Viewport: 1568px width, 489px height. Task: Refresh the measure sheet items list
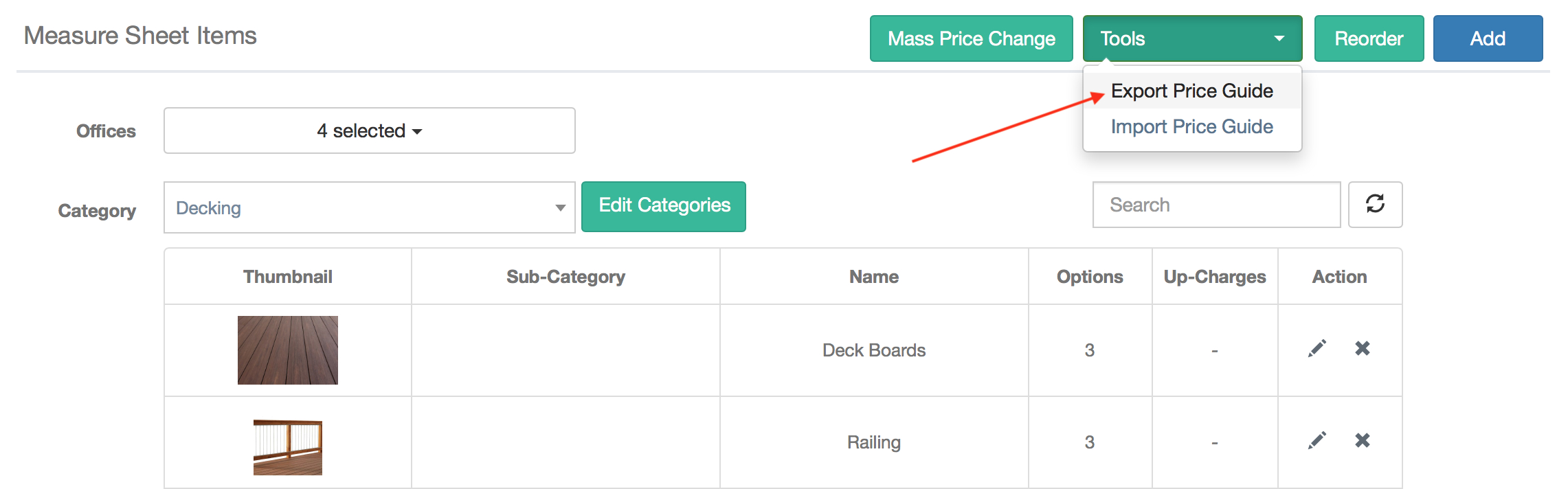click(x=1375, y=204)
